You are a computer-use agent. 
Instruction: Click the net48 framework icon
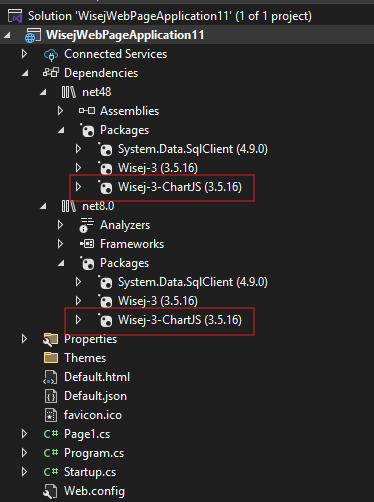click(x=69, y=92)
